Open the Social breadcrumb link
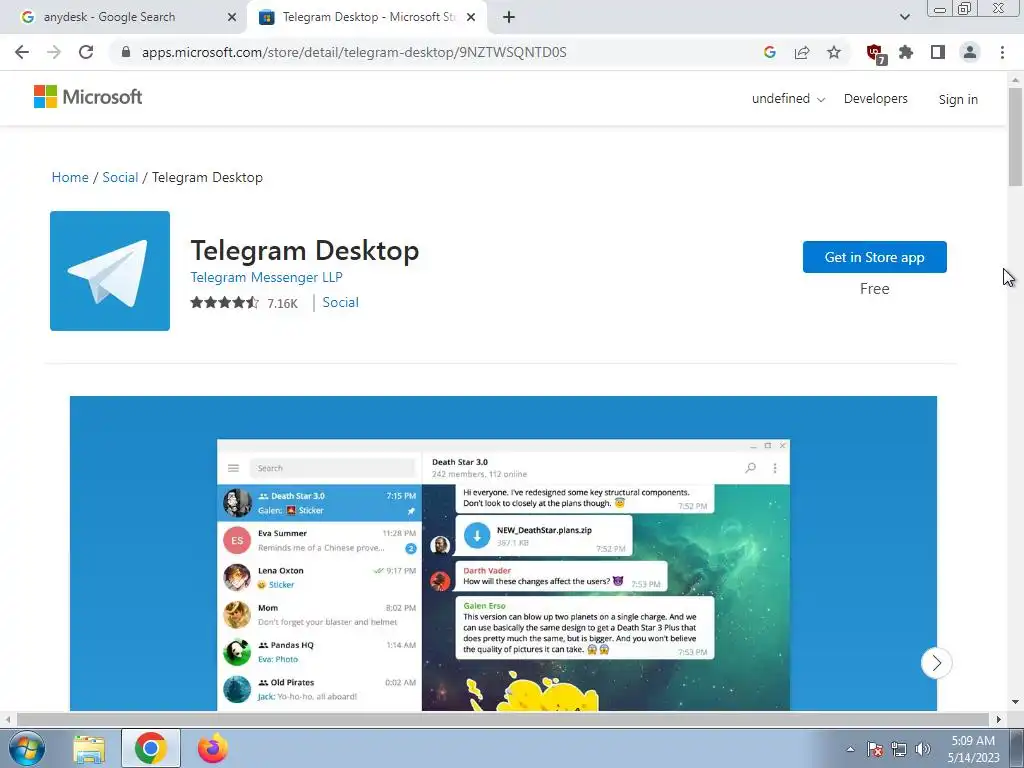 [x=120, y=177]
